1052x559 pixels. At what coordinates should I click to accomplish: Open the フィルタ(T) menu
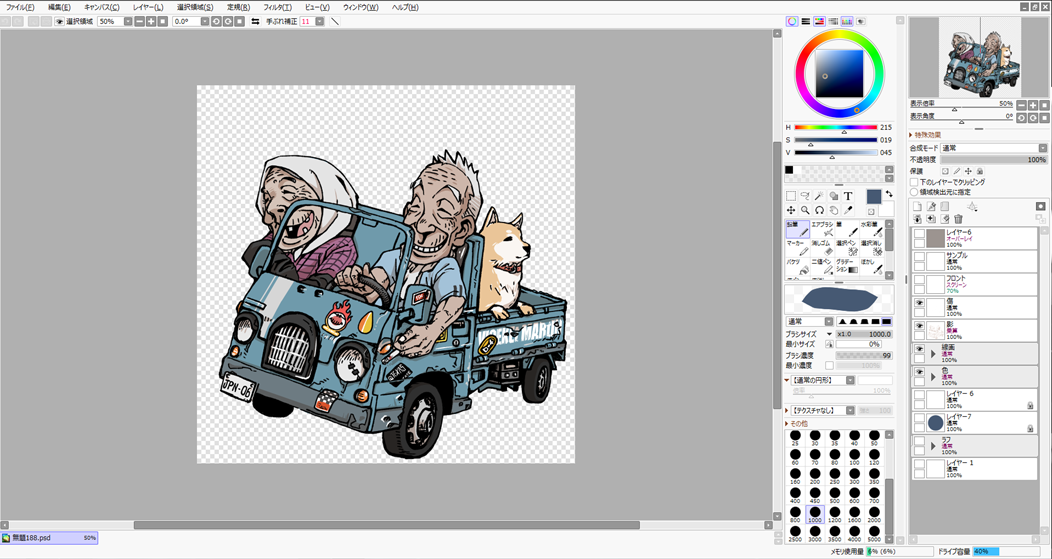coord(277,7)
